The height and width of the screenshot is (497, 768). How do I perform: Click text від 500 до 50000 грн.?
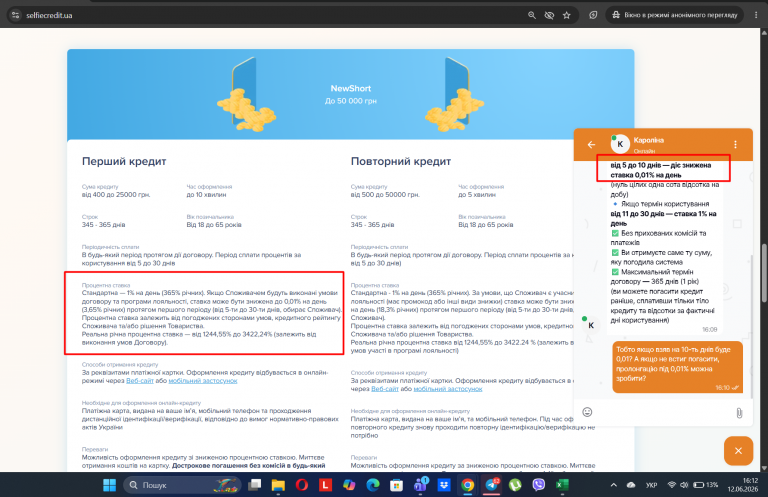tap(385, 194)
